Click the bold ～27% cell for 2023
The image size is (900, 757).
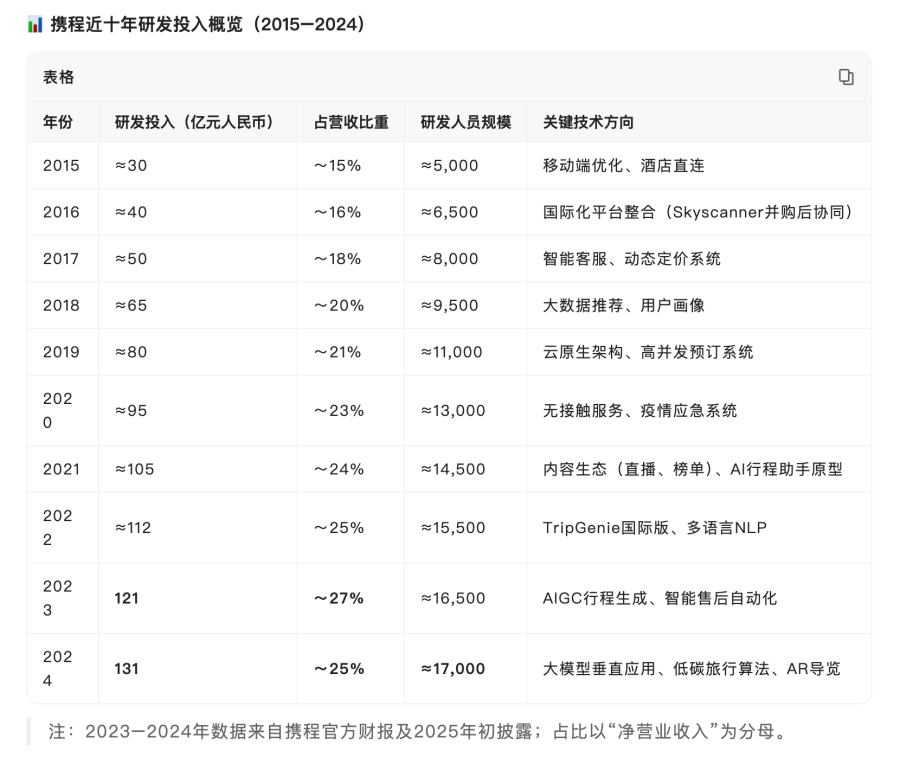339,598
